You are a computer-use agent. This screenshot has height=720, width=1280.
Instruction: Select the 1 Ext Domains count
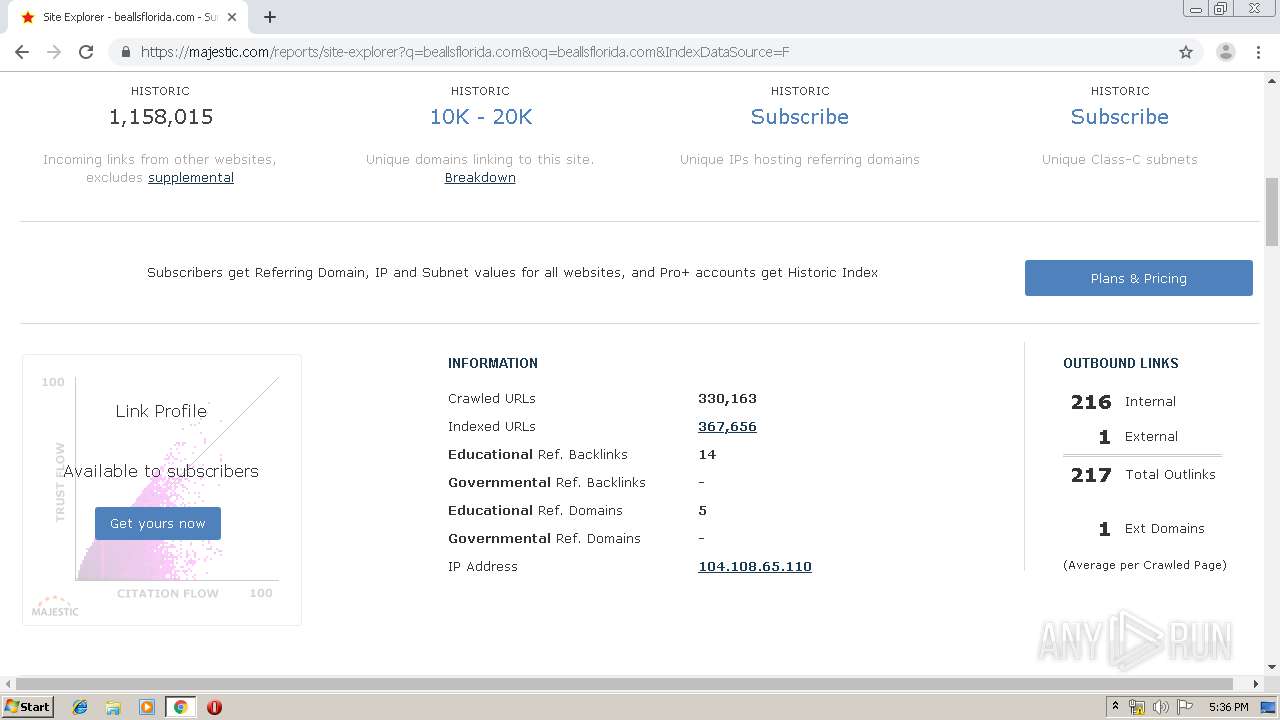point(1104,529)
